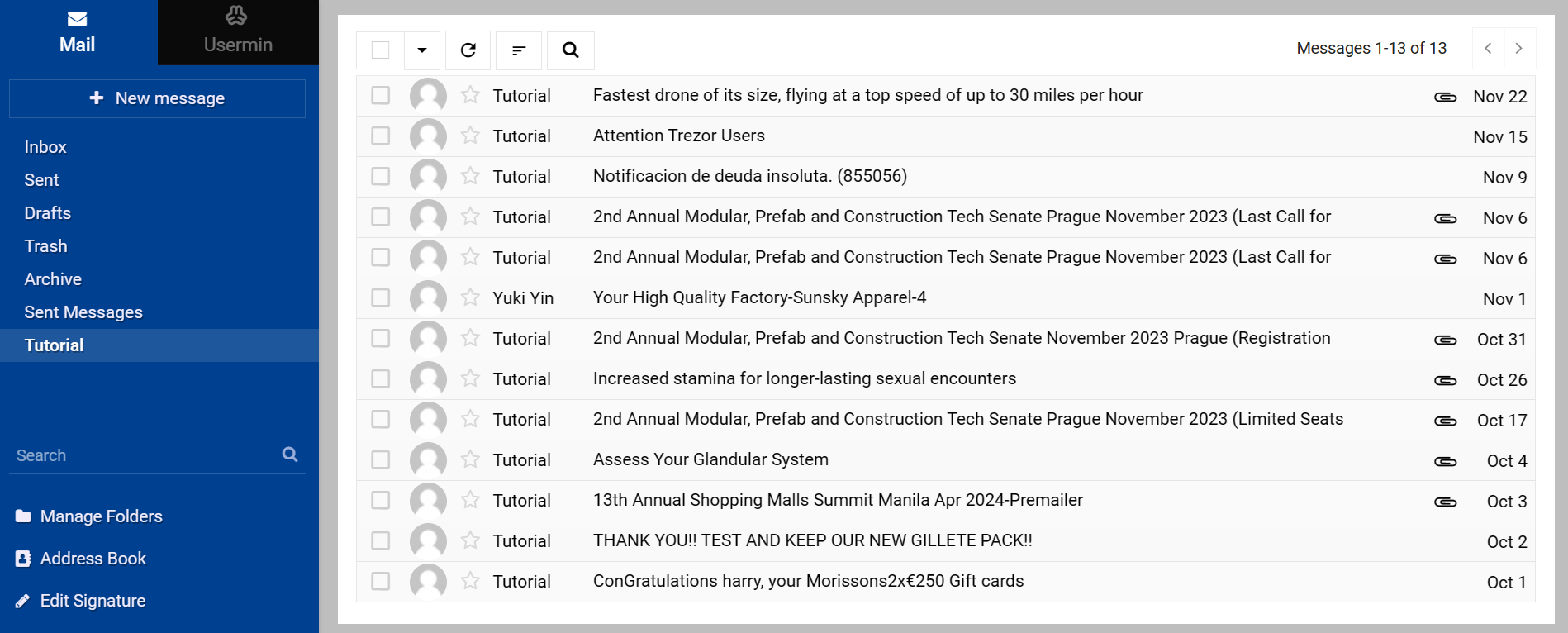
Task: Expand the selection options dropdown arrow
Action: tap(422, 50)
